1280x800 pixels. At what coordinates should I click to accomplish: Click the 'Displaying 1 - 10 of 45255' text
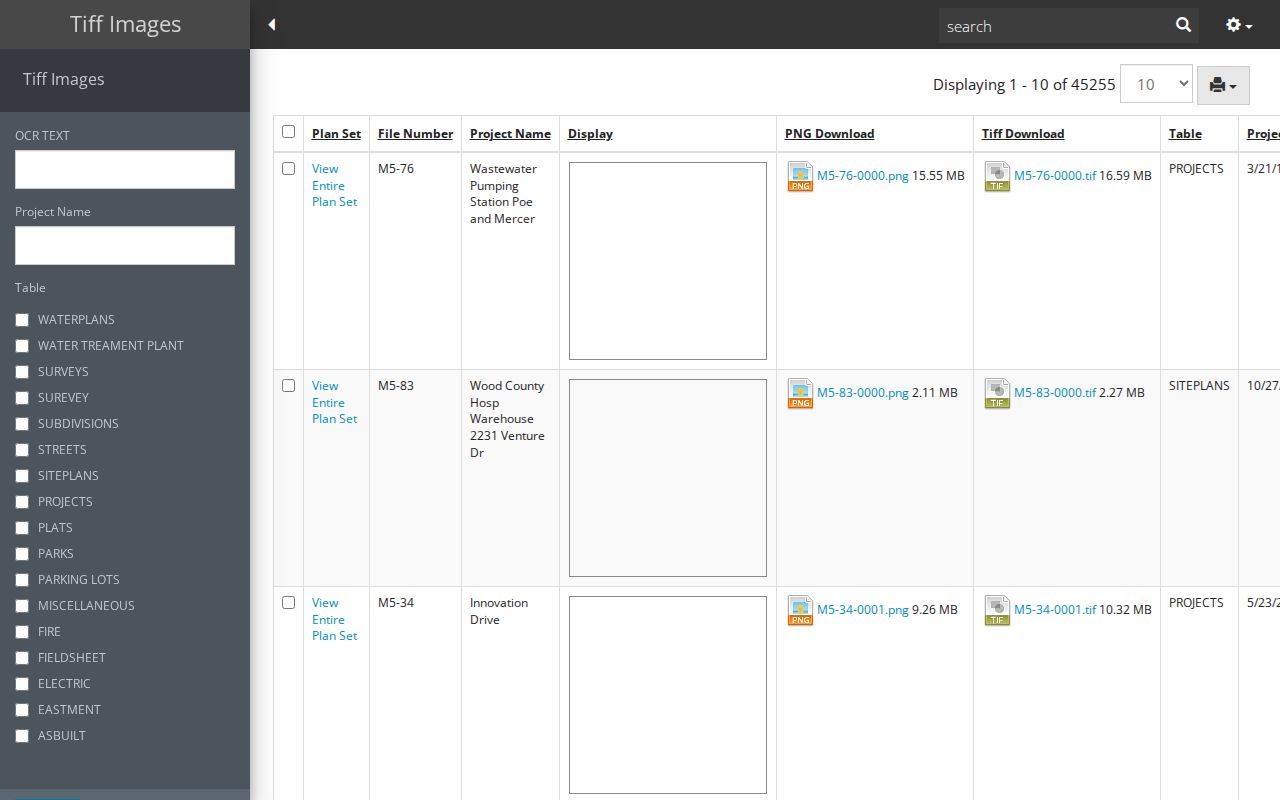(x=1024, y=85)
